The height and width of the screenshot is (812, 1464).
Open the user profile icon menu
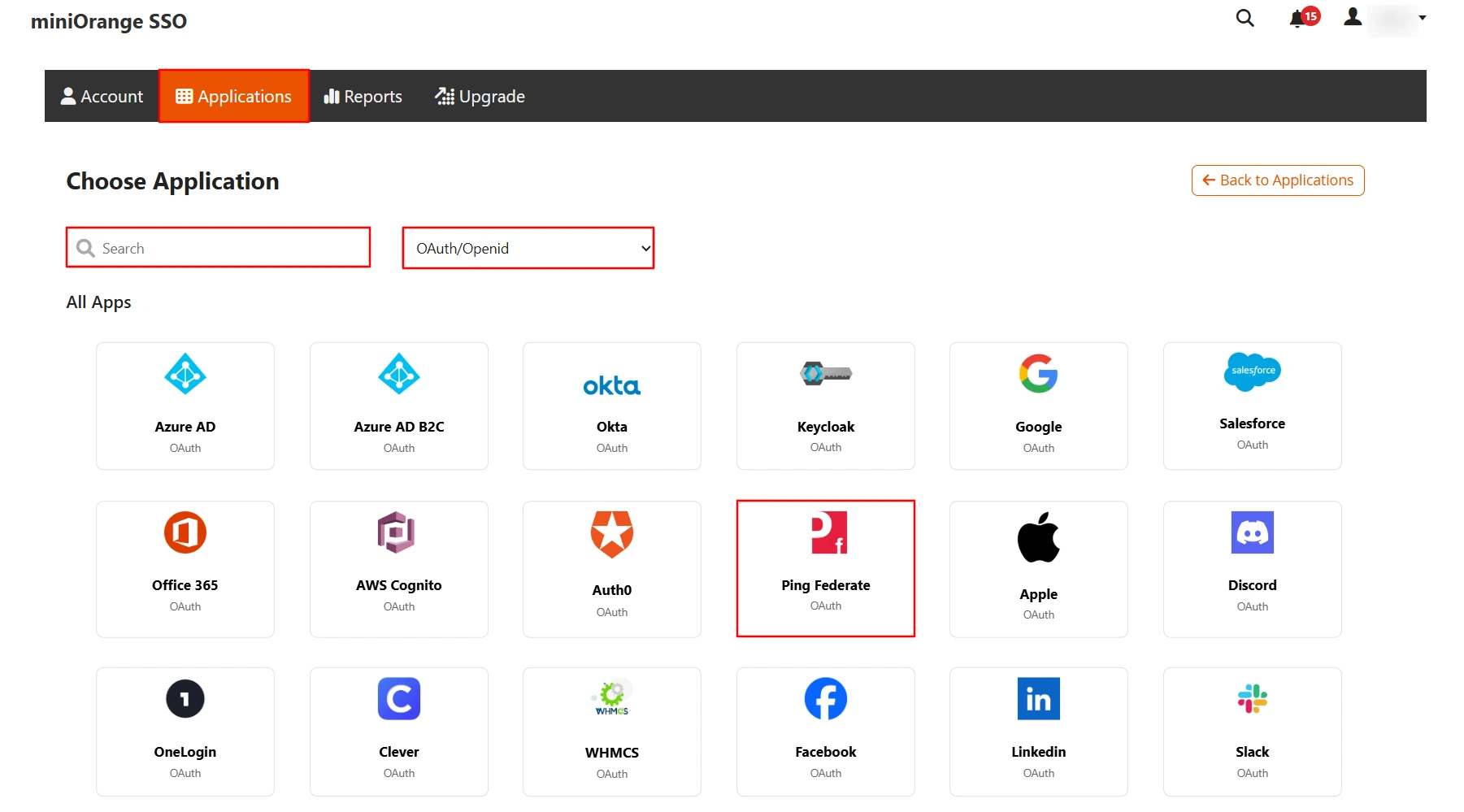tap(1353, 17)
